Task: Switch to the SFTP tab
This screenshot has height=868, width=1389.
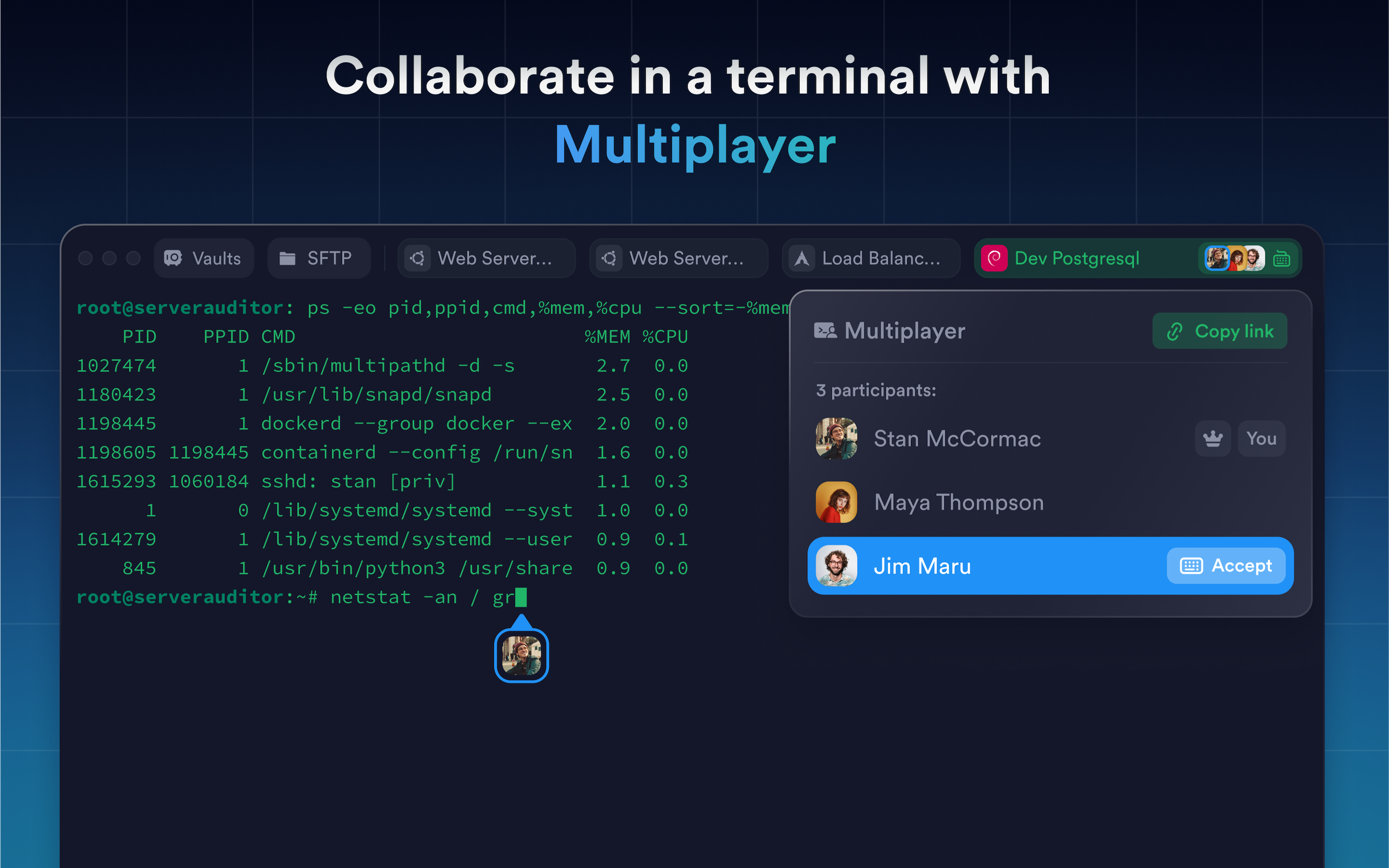Action: 318,258
